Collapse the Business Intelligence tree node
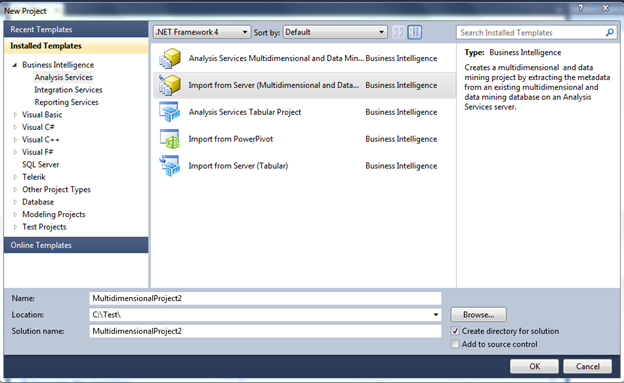The image size is (624, 383). 15,65
